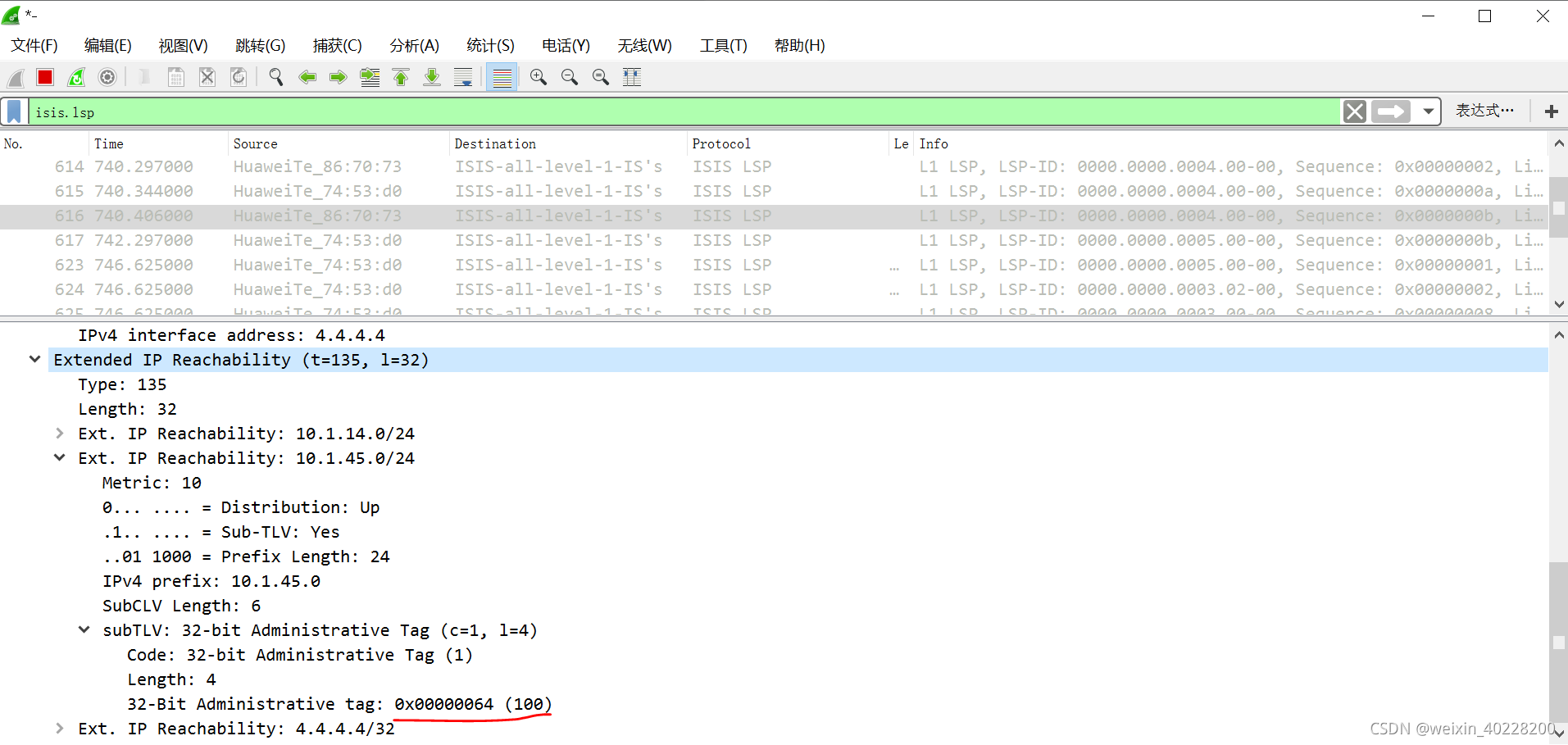Sort packets by the Time column

click(159, 143)
